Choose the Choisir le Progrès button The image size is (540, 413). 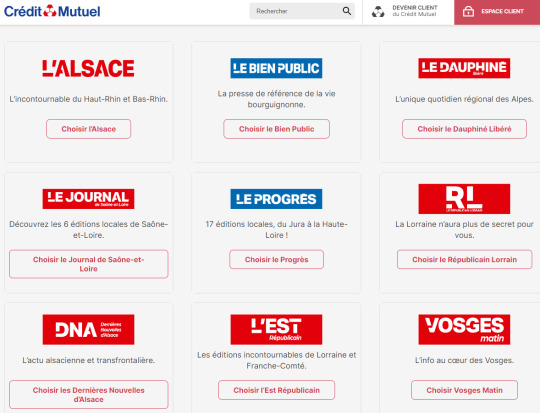point(277,259)
